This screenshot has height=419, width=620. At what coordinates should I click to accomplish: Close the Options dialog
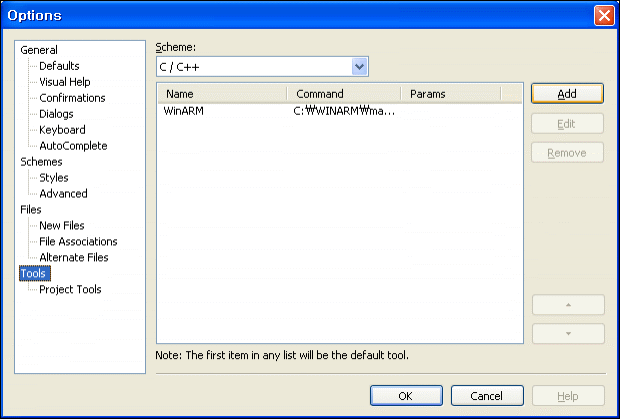point(604,15)
